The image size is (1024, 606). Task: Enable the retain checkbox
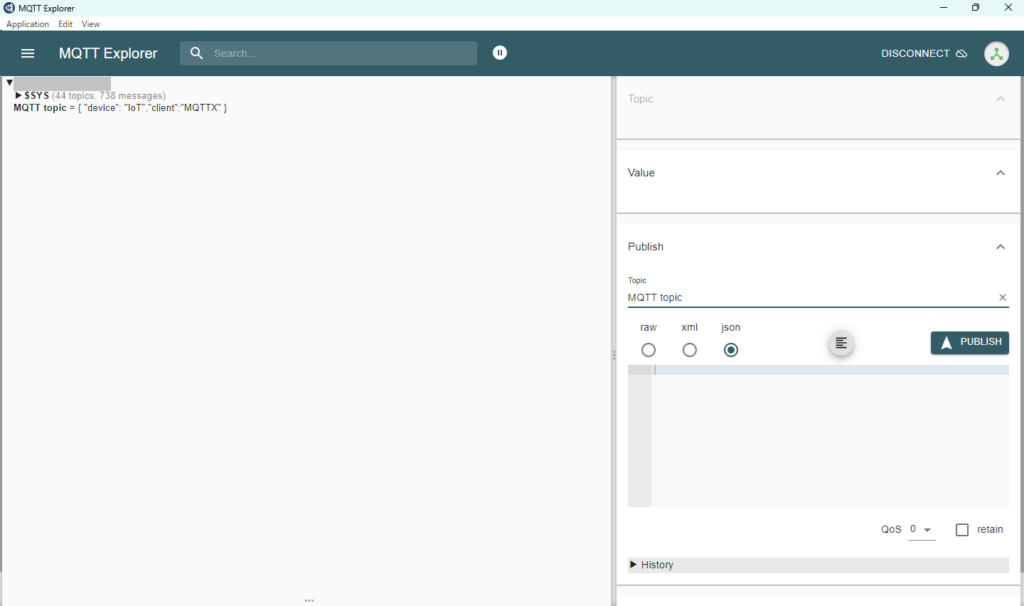(x=962, y=529)
